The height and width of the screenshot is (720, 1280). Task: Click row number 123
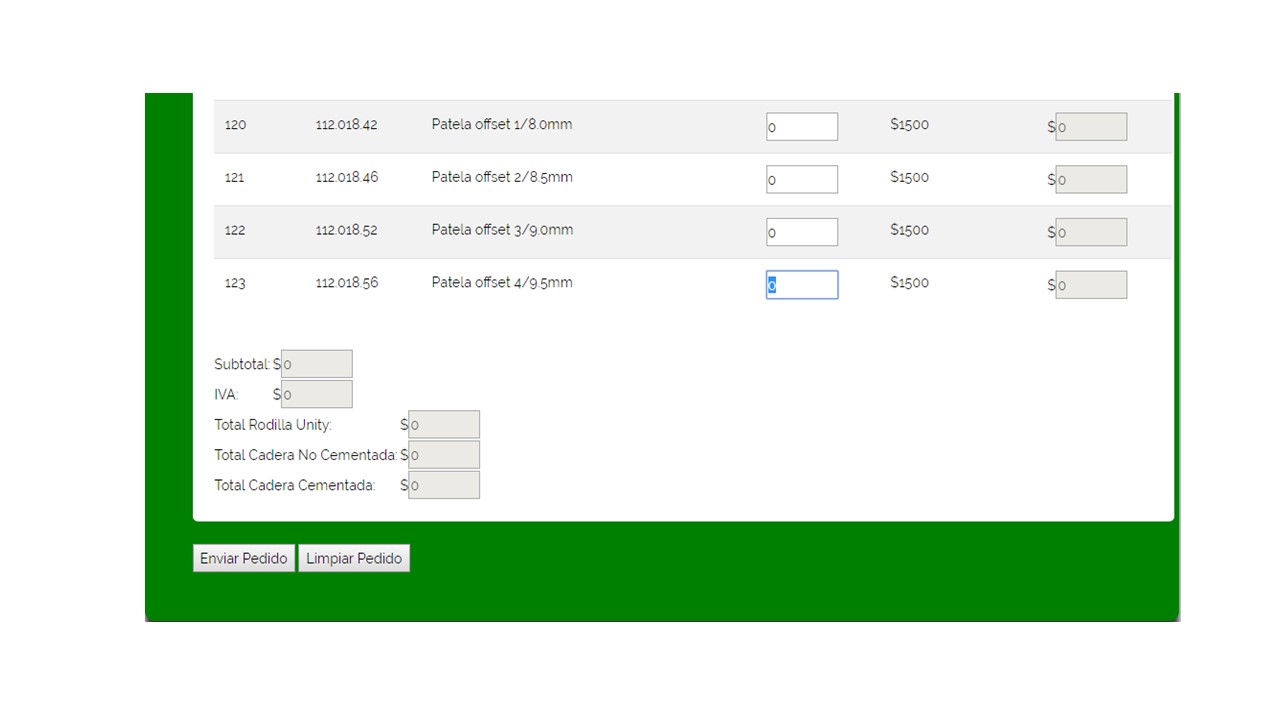(235, 283)
